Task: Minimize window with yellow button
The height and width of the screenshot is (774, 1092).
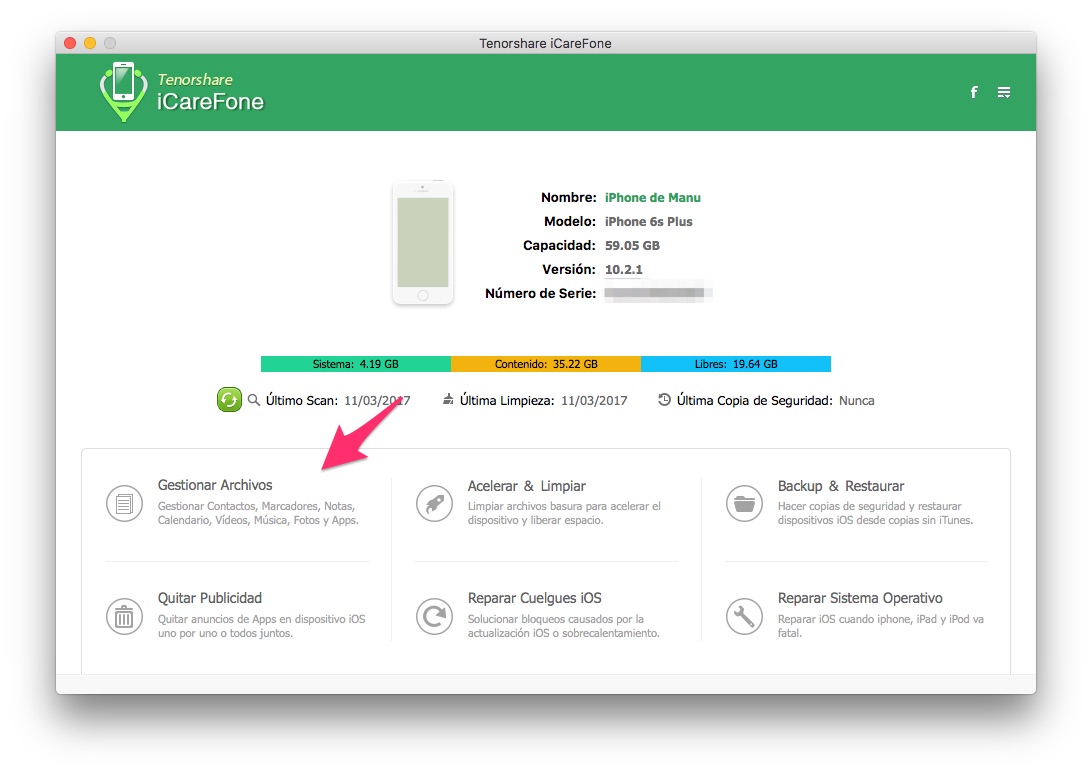Action: [x=90, y=43]
